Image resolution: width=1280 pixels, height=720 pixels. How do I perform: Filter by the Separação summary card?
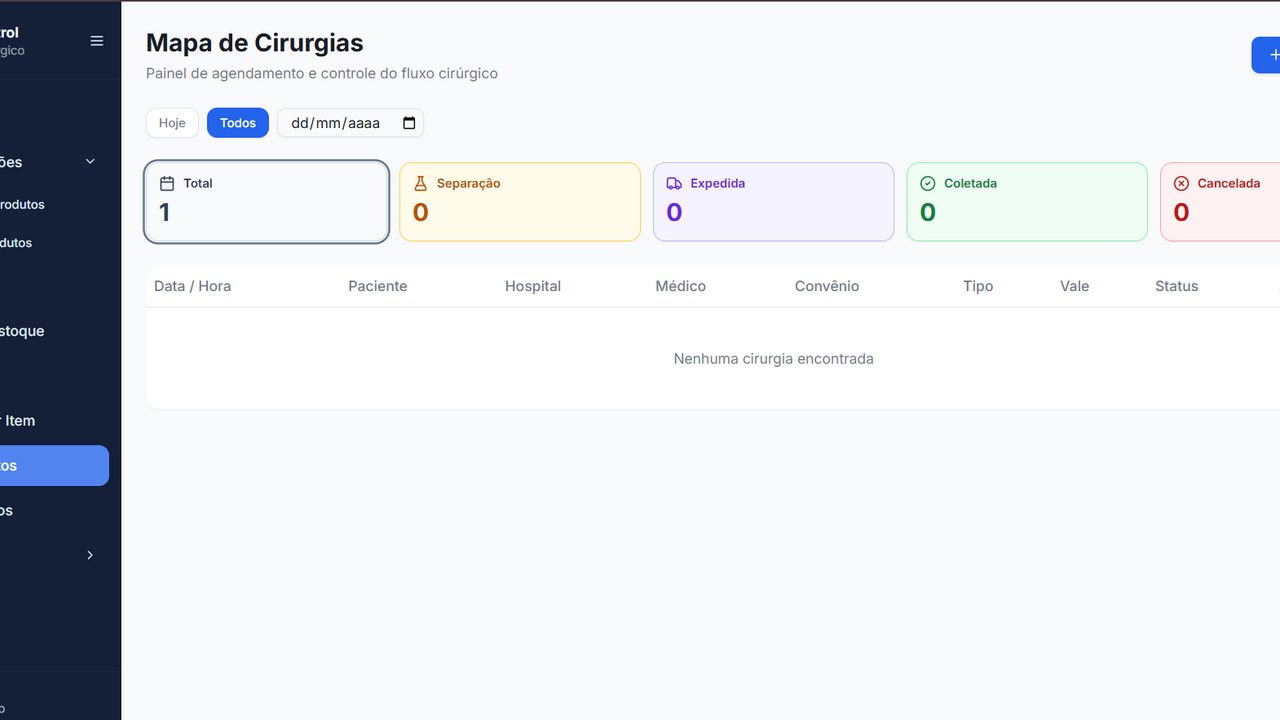tap(520, 202)
